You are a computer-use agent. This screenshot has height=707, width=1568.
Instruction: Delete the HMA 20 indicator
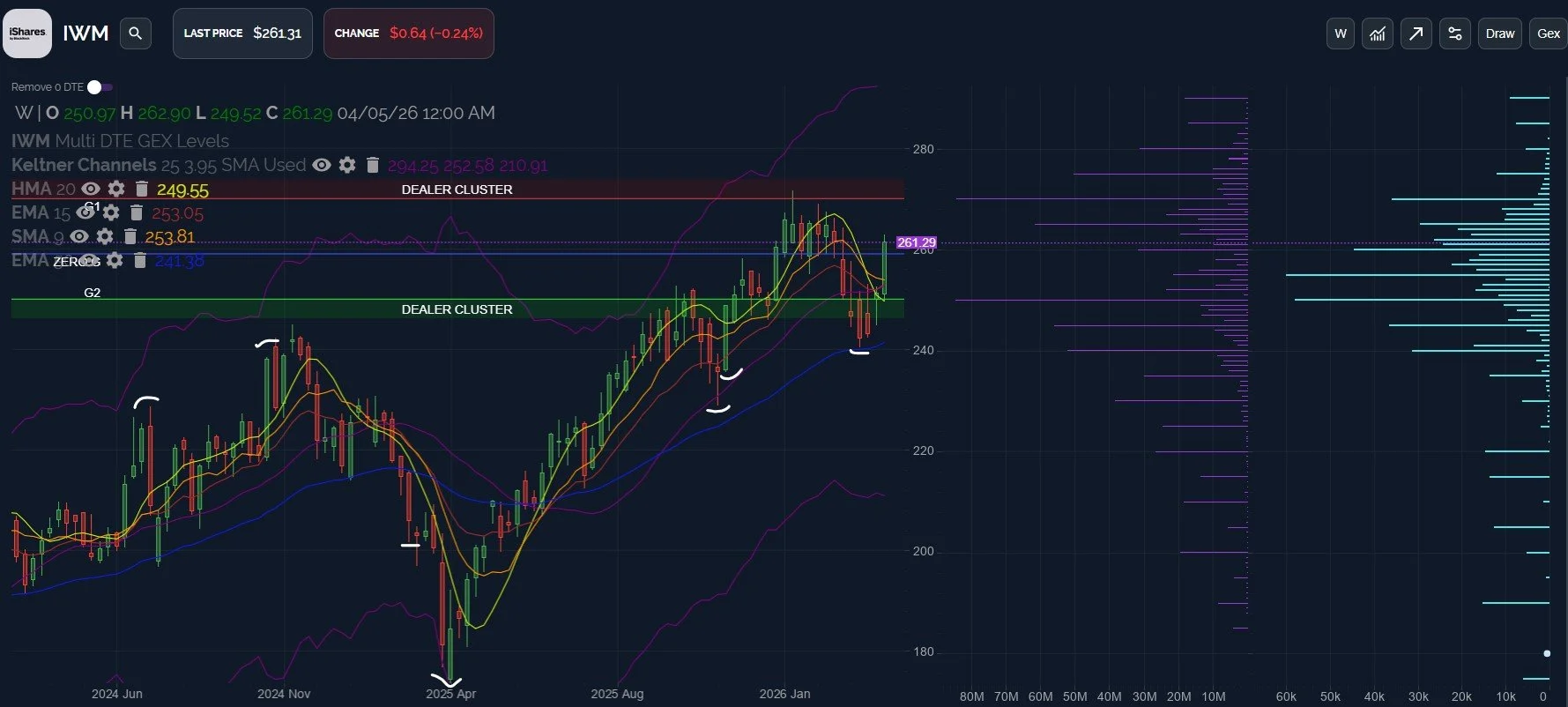click(x=142, y=189)
